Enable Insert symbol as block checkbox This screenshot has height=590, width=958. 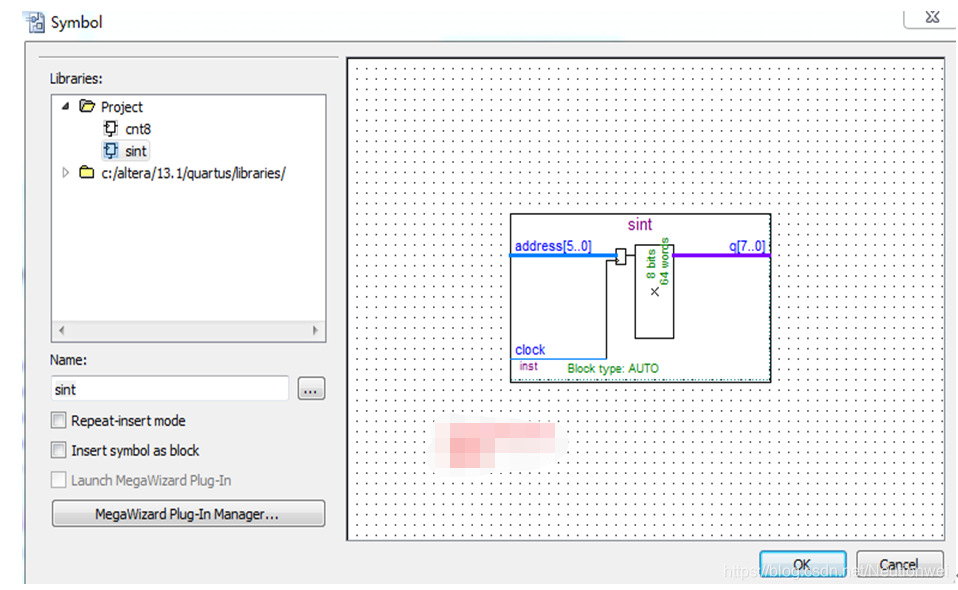click(59, 450)
